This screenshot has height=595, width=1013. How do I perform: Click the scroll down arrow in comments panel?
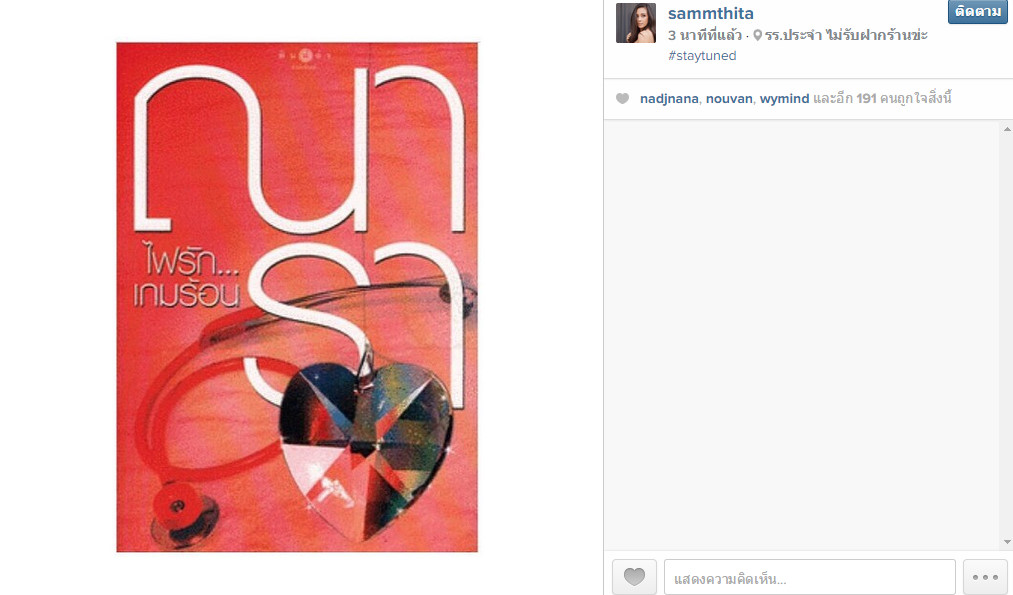coord(1007,542)
